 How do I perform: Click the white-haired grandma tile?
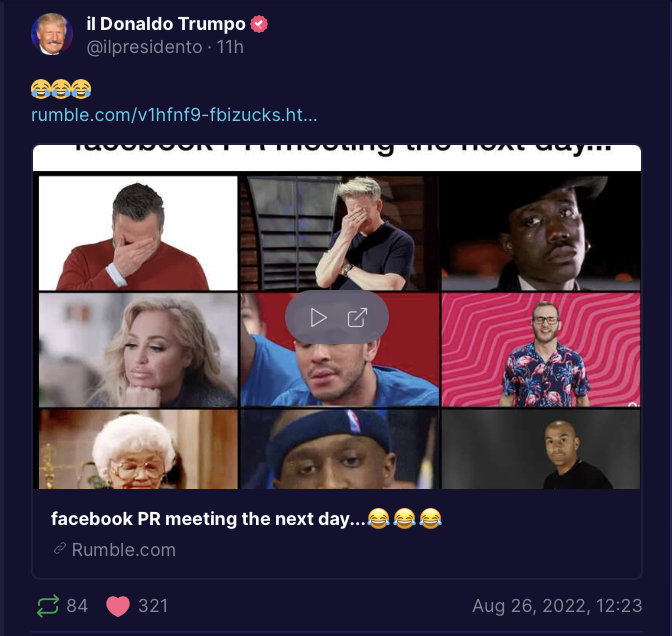click(x=138, y=449)
